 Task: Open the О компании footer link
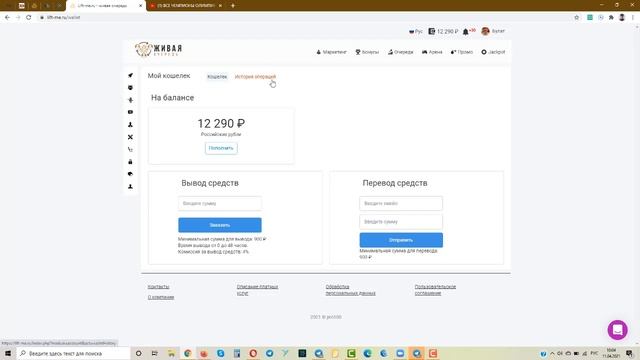tap(161, 297)
